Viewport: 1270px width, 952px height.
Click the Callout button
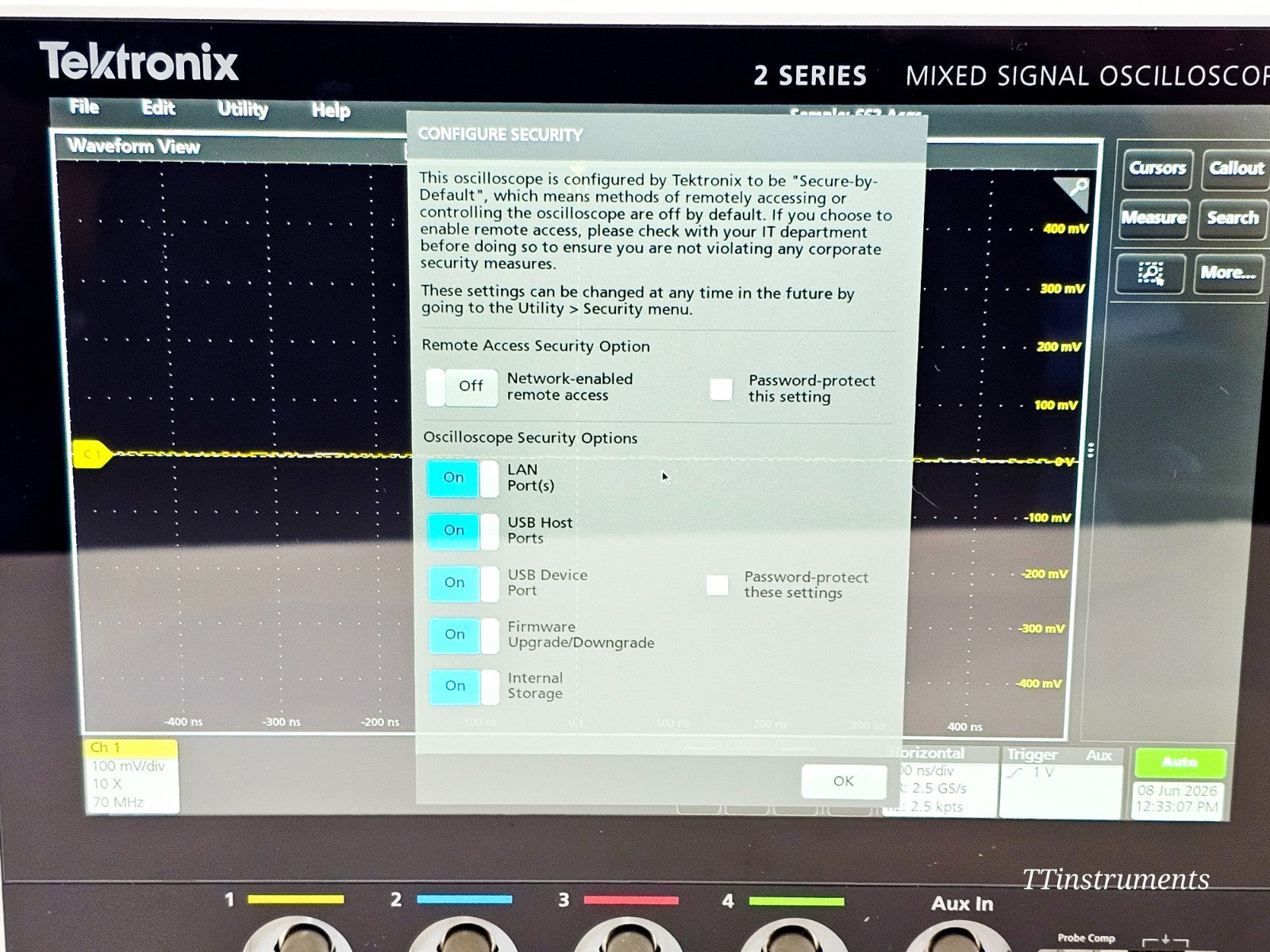point(1236,169)
